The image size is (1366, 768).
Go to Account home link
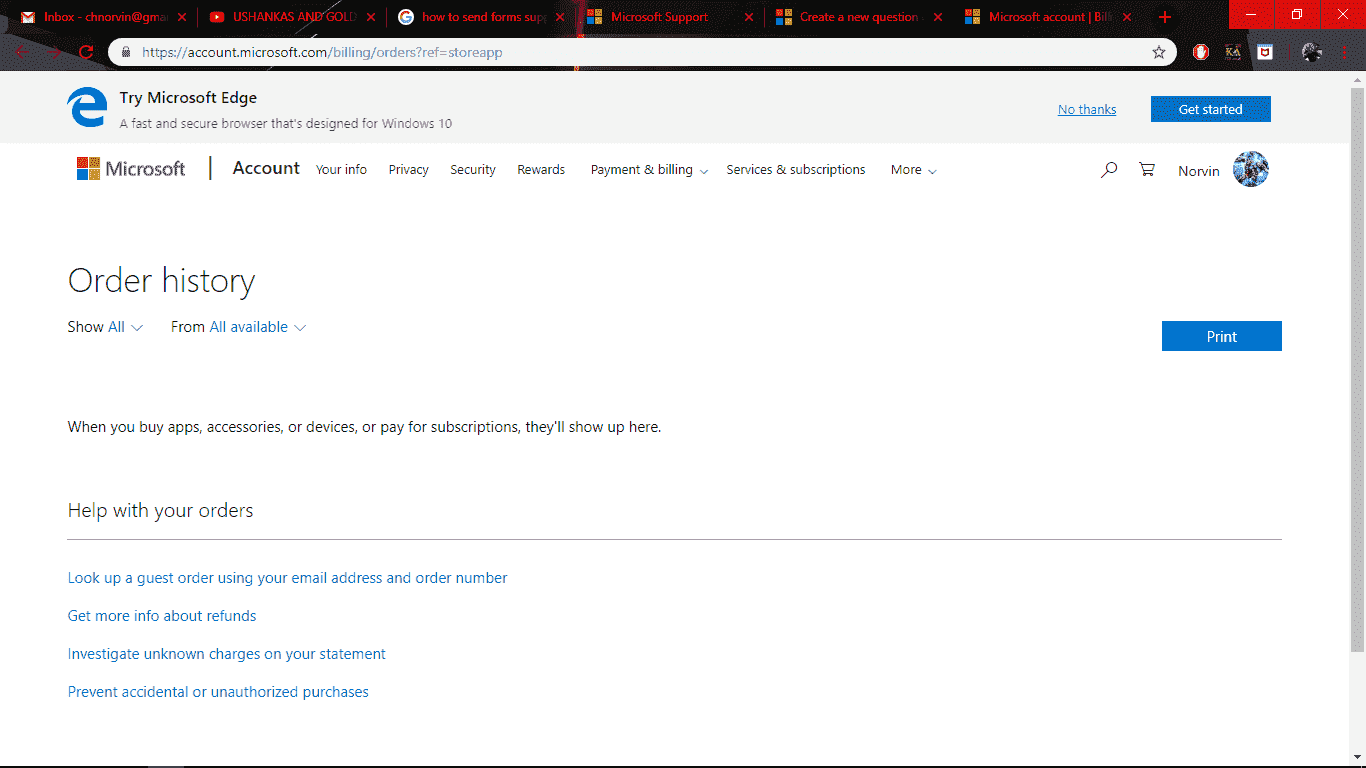266,168
